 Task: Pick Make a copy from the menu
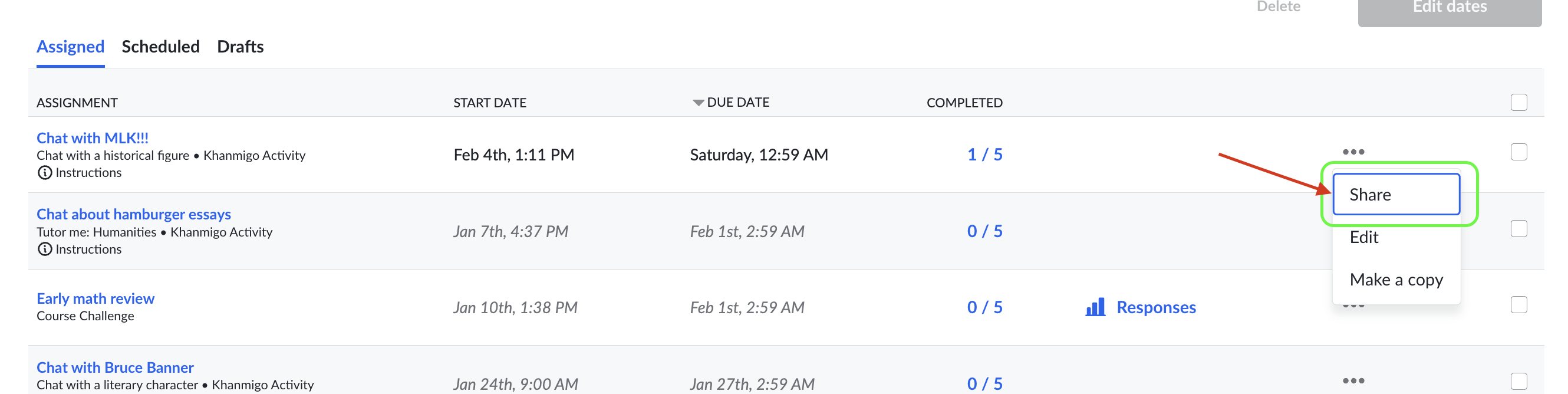[x=1396, y=280]
